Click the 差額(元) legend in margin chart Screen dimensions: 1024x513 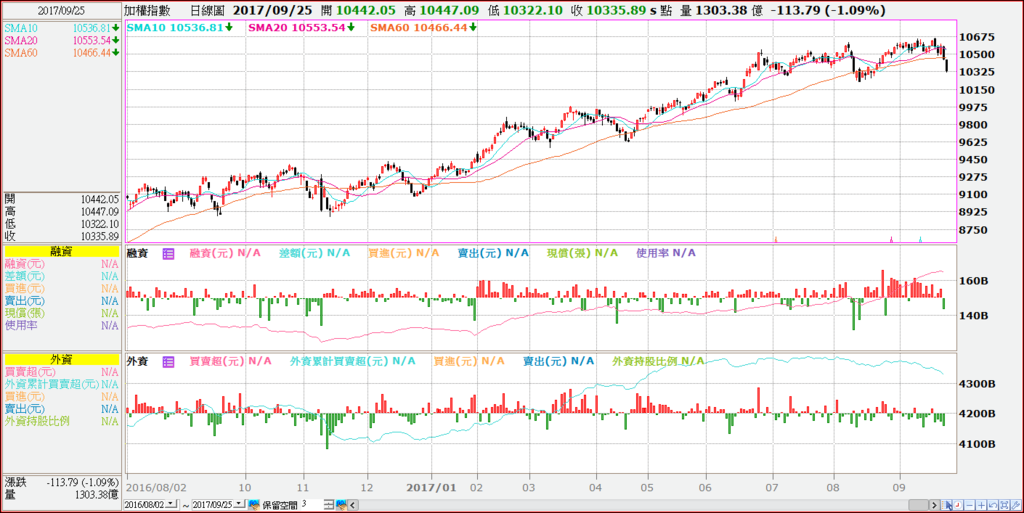coord(314,253)
